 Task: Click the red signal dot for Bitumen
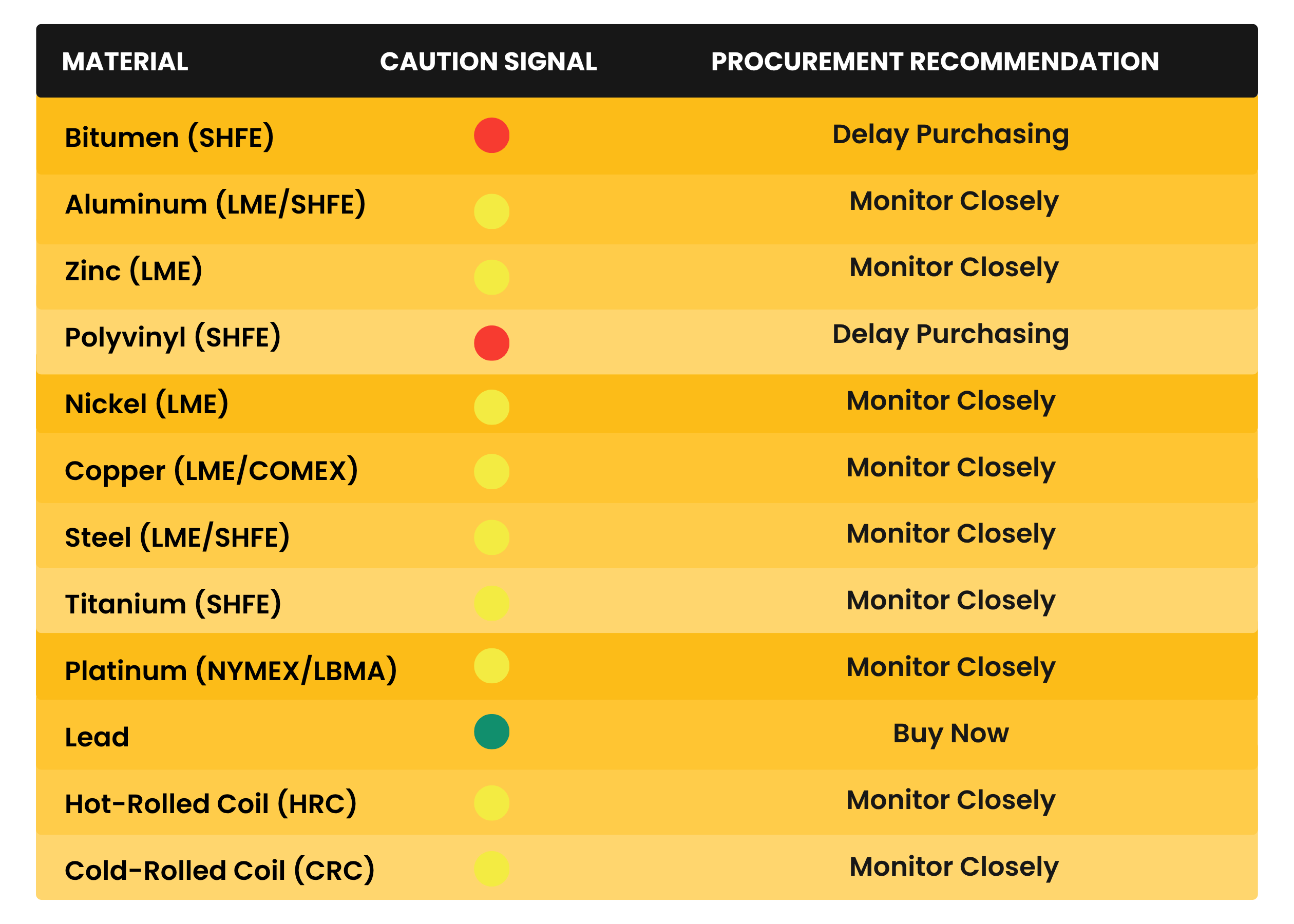click(x=491, y=136)
